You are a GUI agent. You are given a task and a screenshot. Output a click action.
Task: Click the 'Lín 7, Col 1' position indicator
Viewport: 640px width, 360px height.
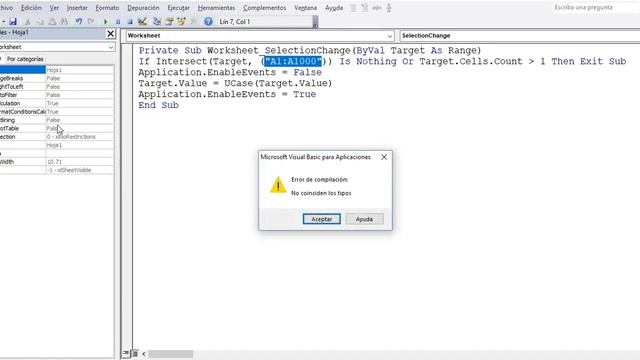(x=235, y=22)
